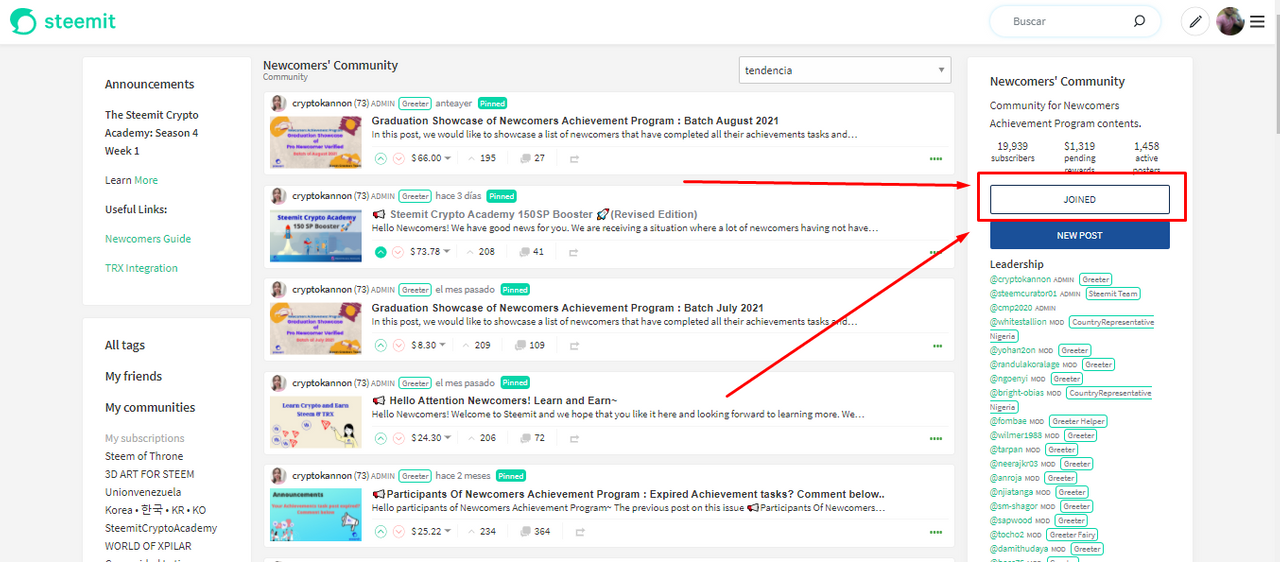
Task: Open 3D ART FOR STEEM subscription
Action: [x=150, y=474]
